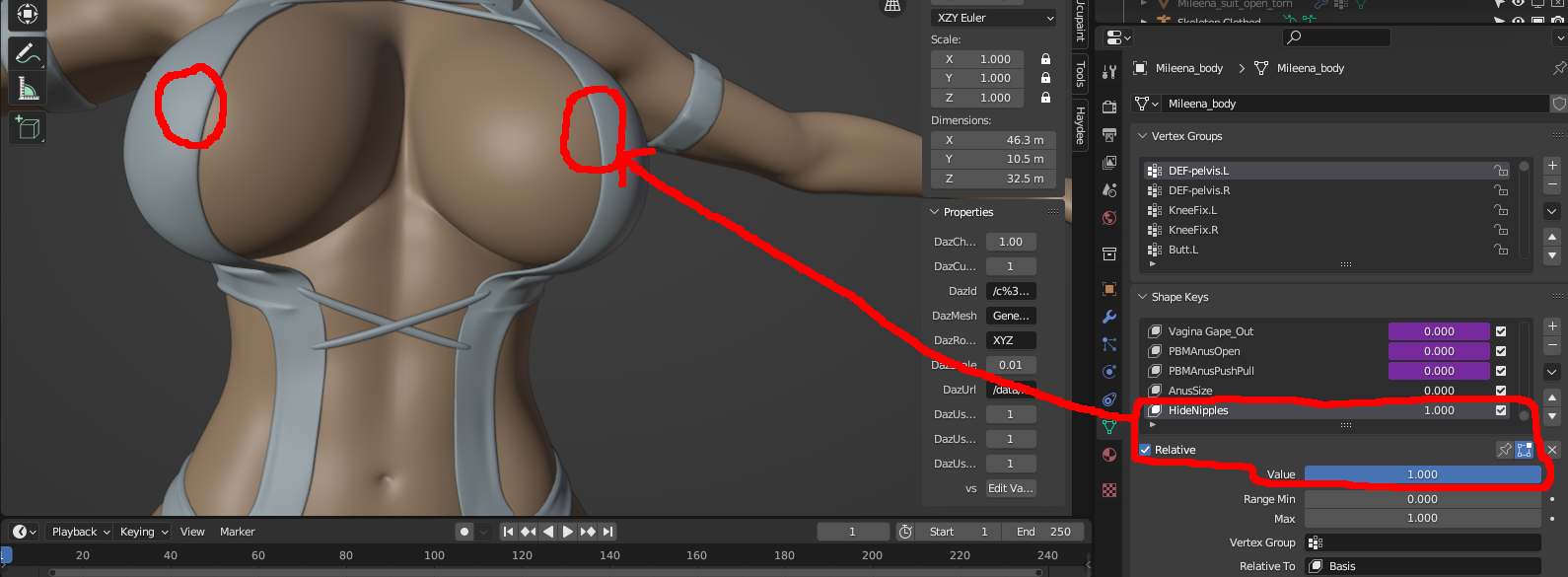This screenshot has height=577, width=1568.
Task: Open the XZY Euler rotation mode dropdown
Action: 994,18
